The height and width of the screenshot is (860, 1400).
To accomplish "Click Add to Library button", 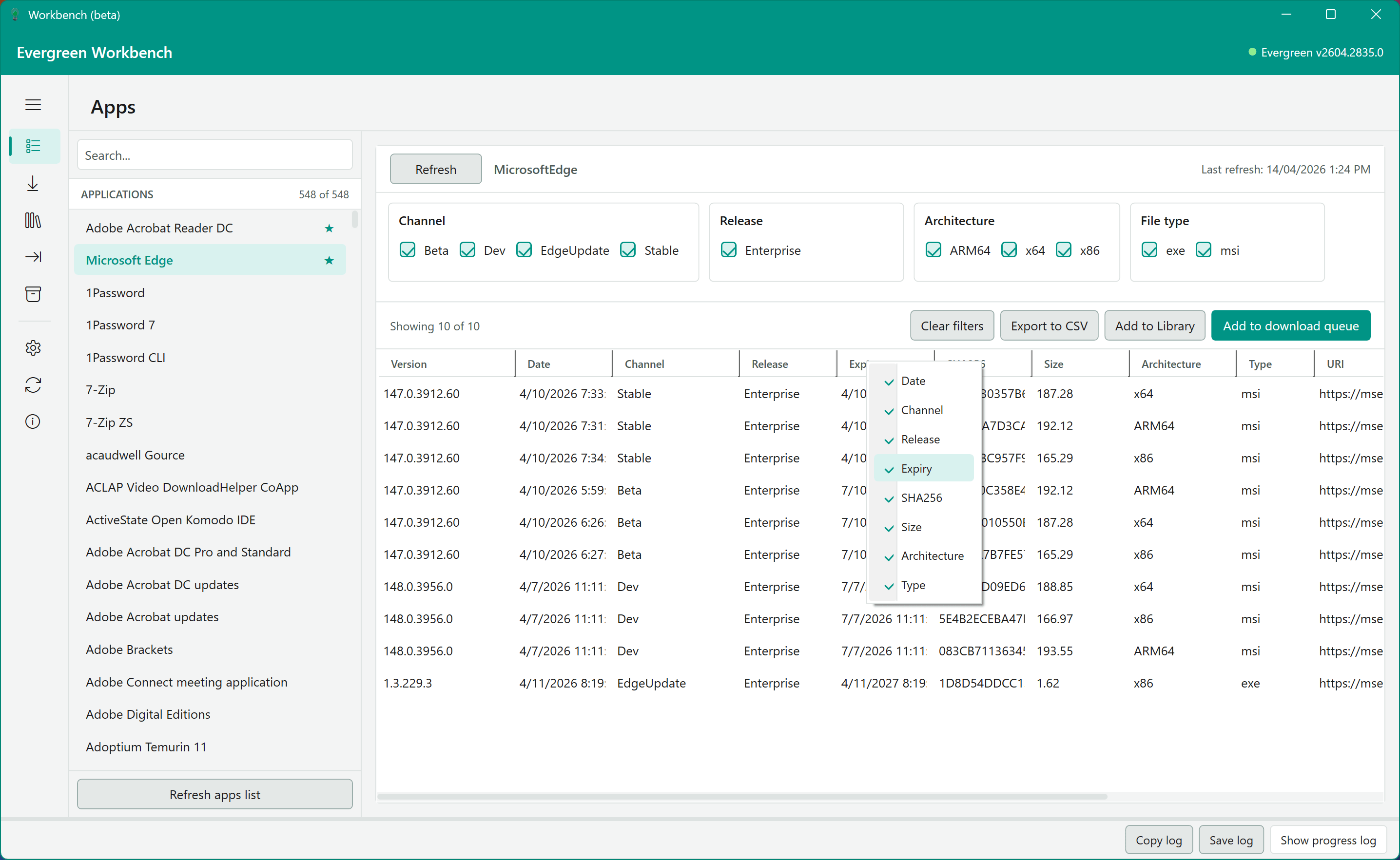I will coord(1154,326).
